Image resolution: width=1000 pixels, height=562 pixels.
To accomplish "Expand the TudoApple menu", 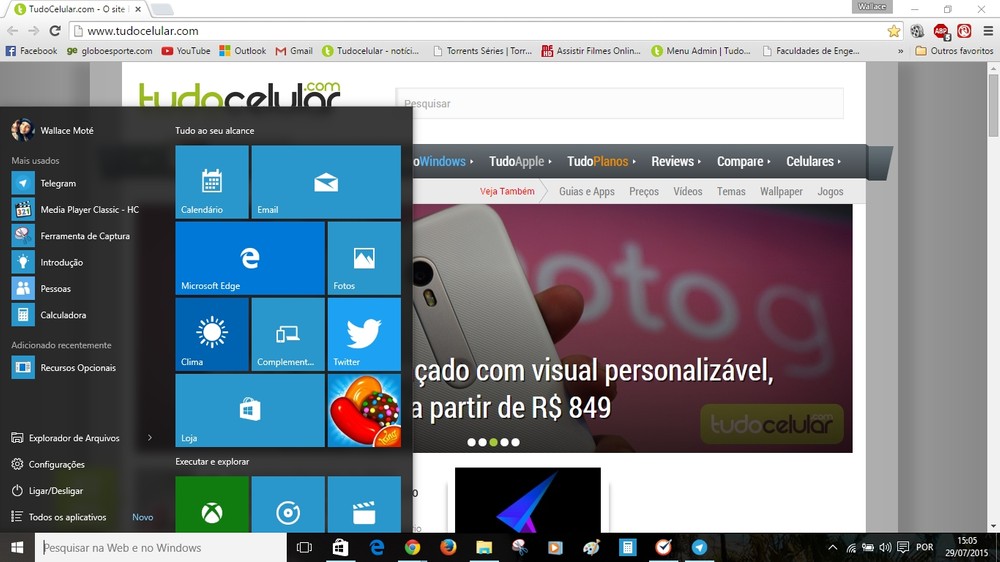I will pyautogui.click(x=520, y=161).
